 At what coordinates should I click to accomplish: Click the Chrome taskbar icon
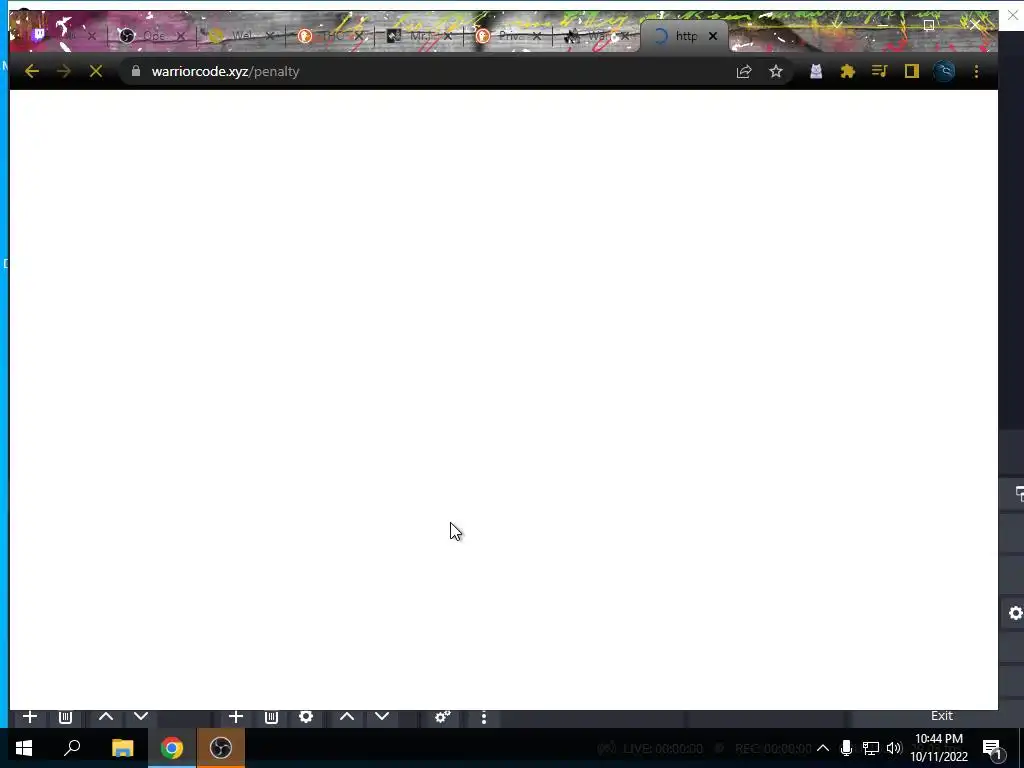172,748
